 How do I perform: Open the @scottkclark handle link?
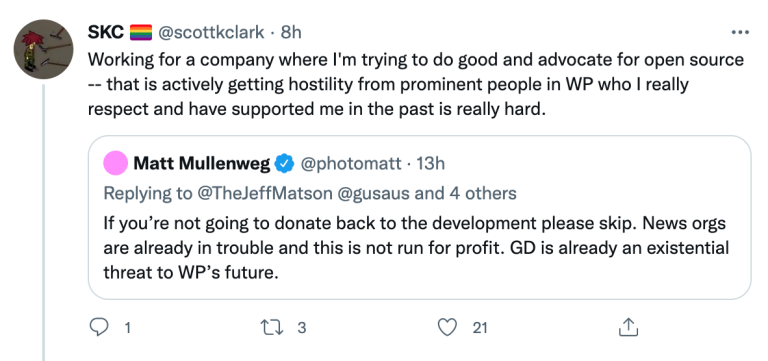coord(211,33)
